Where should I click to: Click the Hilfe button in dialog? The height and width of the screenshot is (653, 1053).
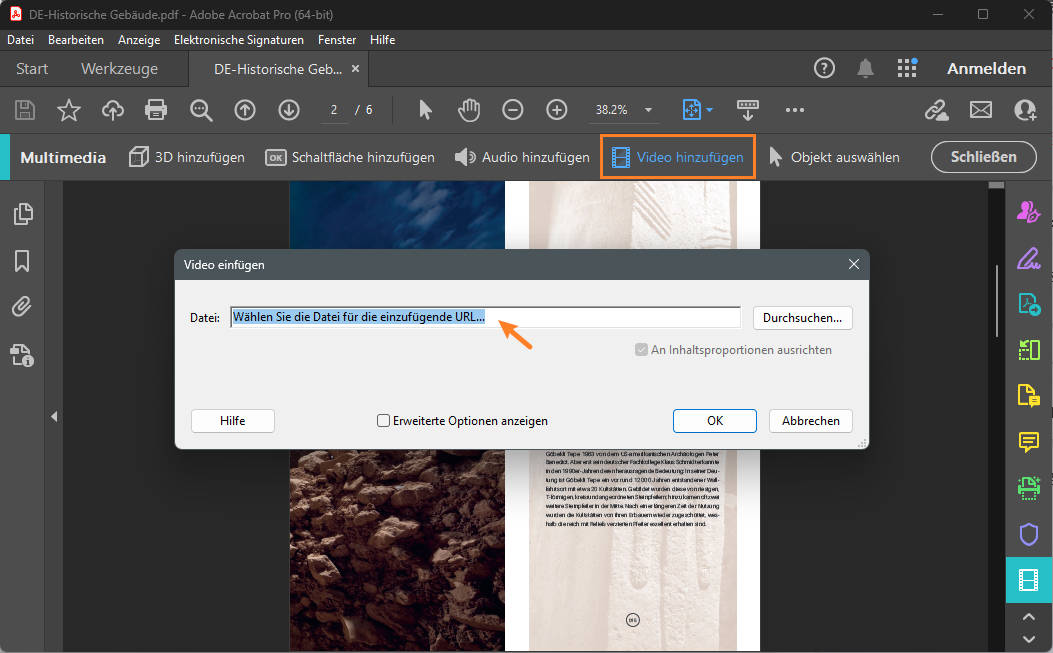coord(232,421)
